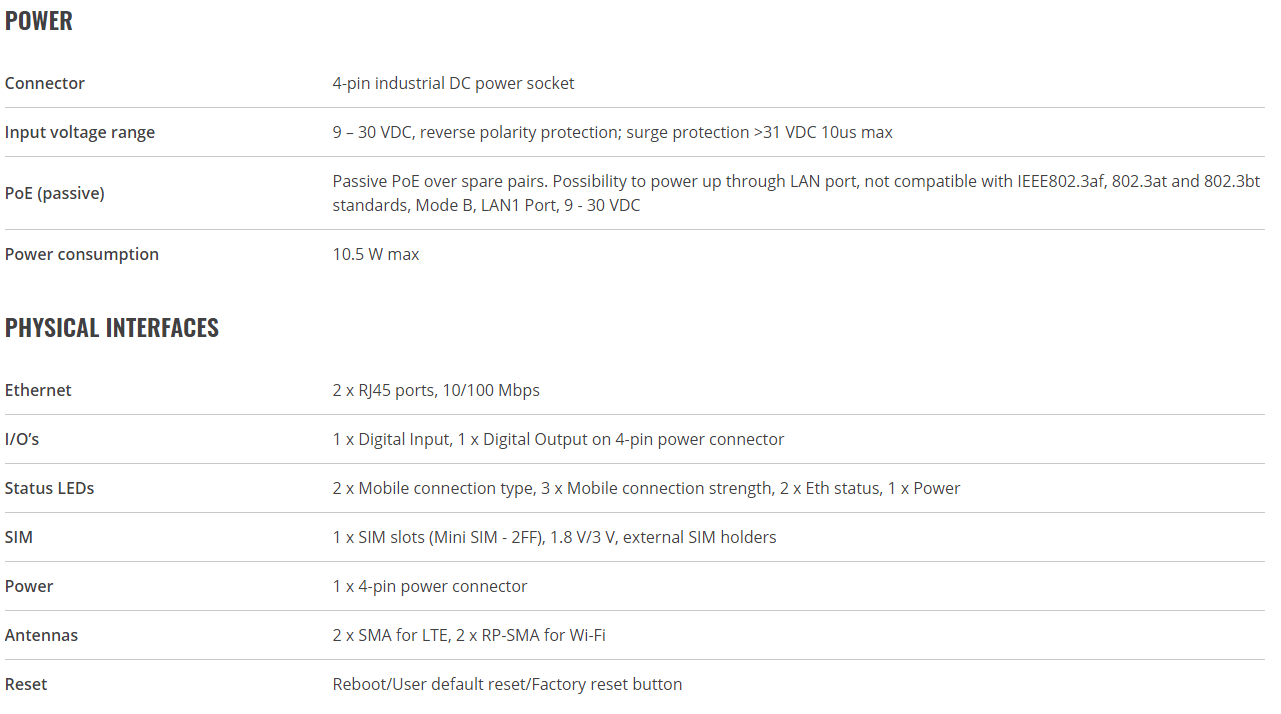1281x714 pixels.
Task: Select the Ethernet row label
Action: (x=38, y=390)
